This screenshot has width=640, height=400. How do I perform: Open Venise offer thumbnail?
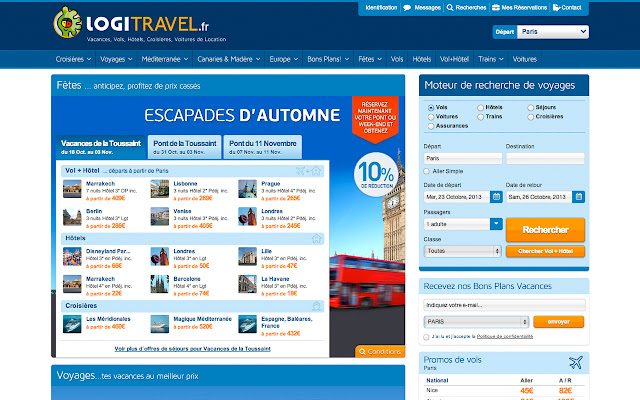[x=160, y=217]
